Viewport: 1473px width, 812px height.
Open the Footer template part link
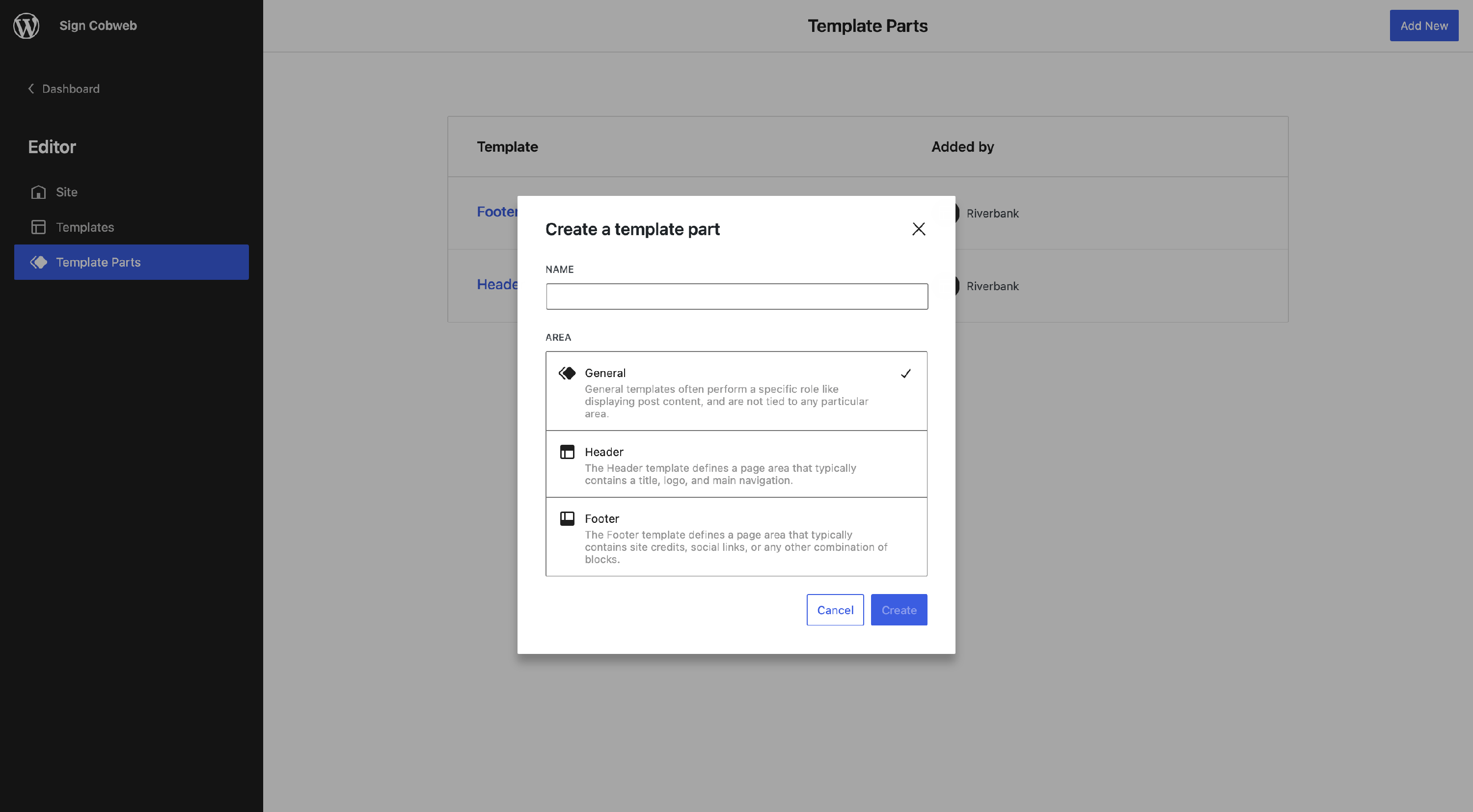(496, 212)
